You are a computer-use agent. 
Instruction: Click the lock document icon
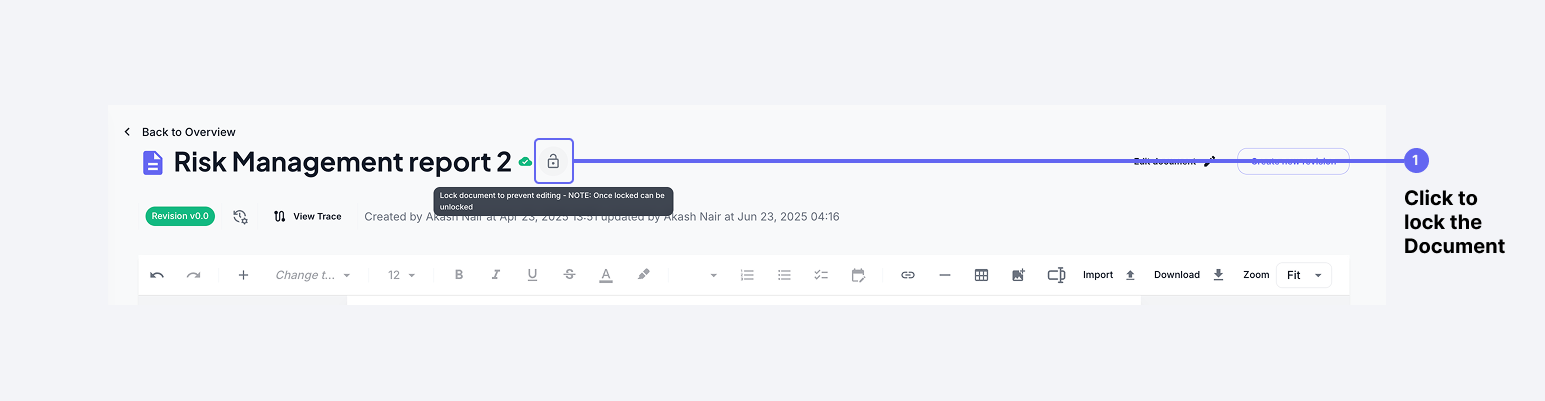pyautogui.click(x=553, y=161)
